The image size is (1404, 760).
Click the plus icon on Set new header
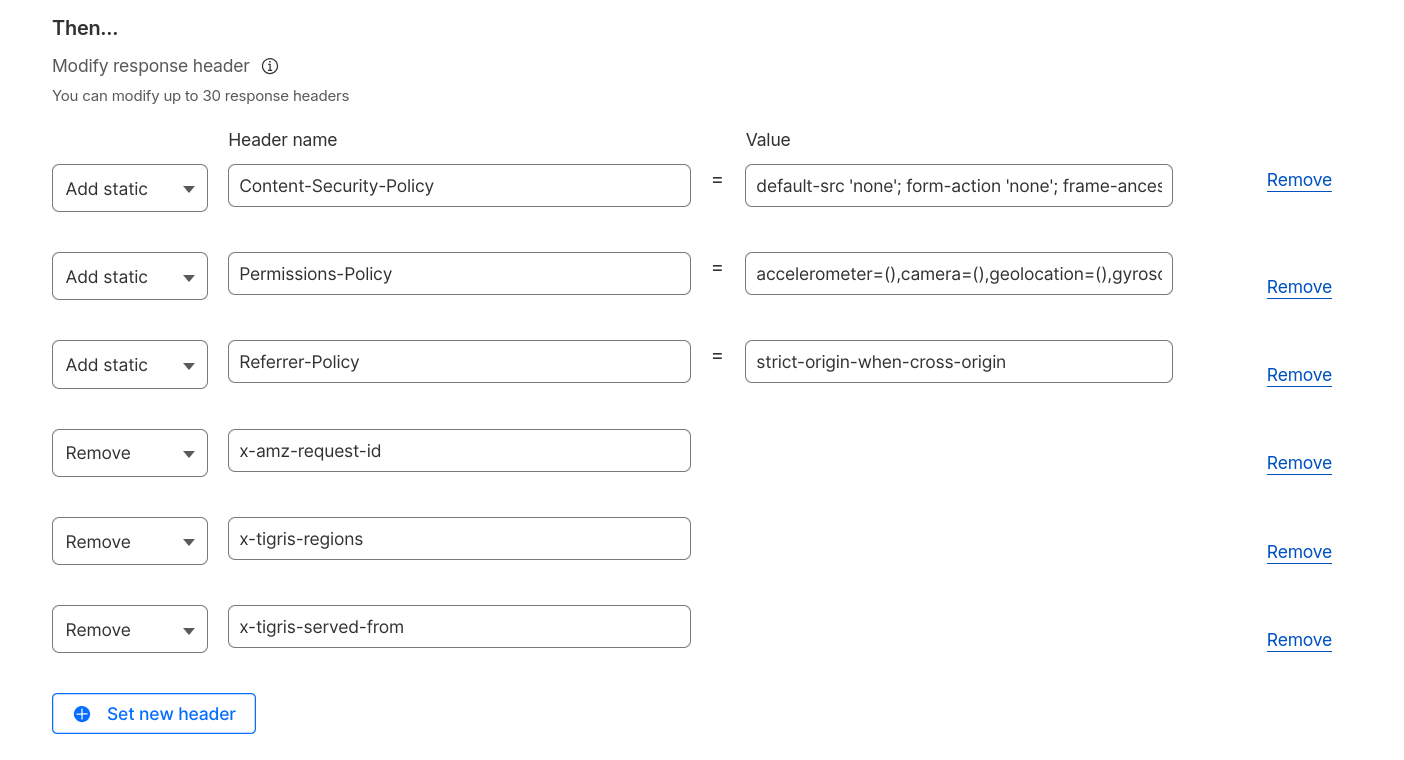coord(82,714)
